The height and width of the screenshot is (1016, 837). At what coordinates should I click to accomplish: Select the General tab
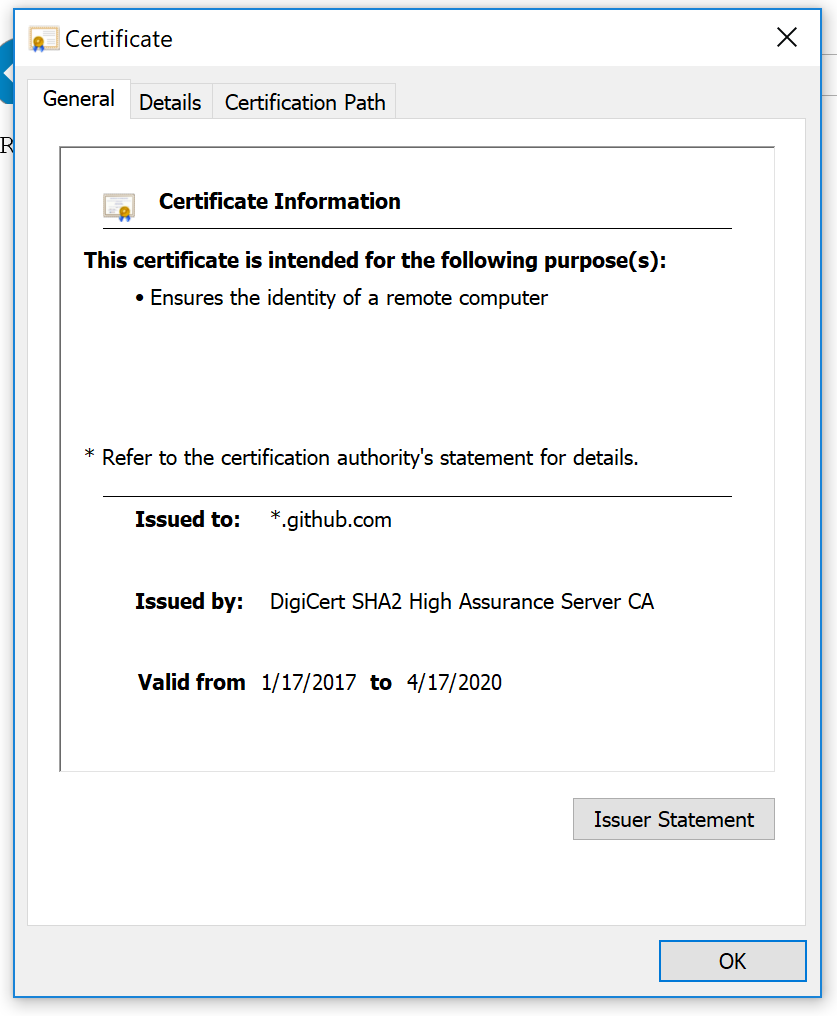pos(79,98)
